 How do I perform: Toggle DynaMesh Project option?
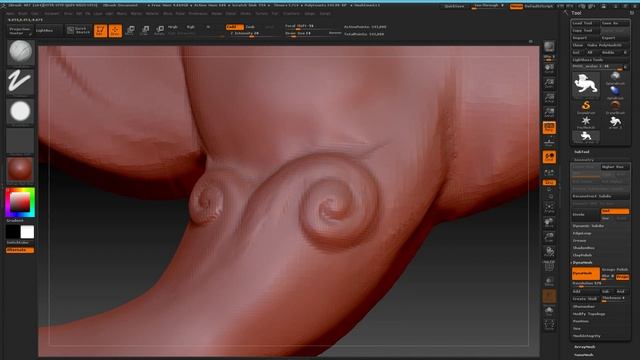coord(622,277)
